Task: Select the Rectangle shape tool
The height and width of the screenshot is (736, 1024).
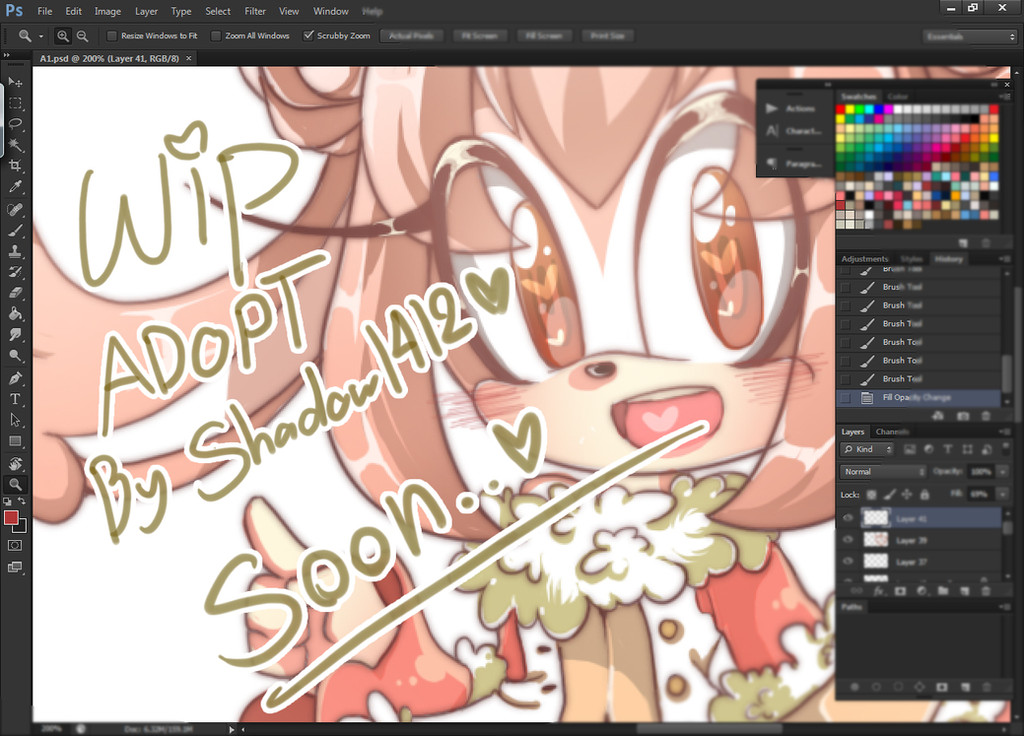Action: [x=15, y=441]
